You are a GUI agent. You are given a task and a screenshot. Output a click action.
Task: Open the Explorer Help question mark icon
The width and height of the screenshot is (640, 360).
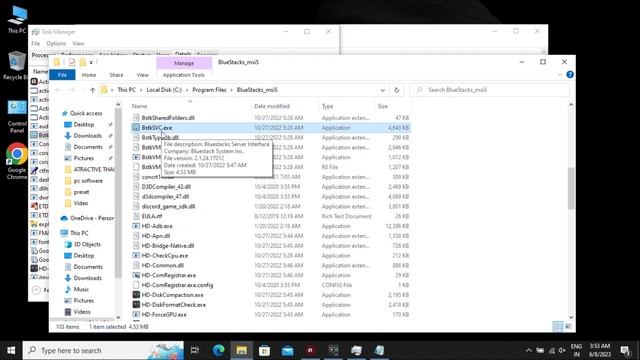tap(570, 75)
